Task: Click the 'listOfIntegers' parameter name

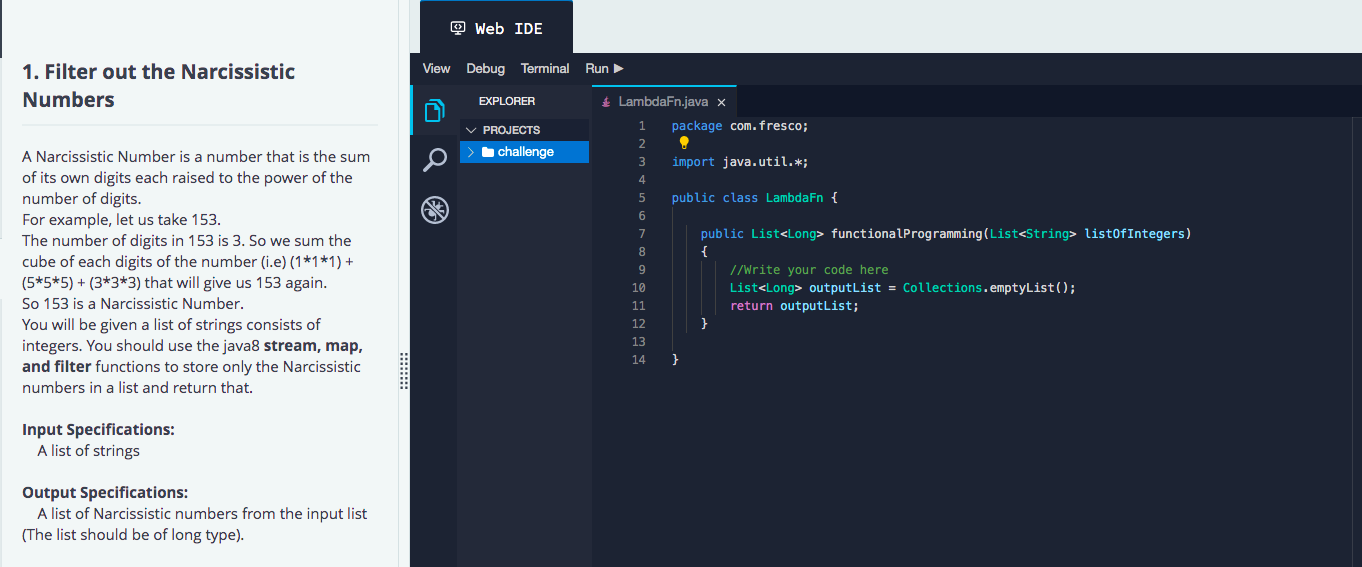Action: coord(1135,234)
